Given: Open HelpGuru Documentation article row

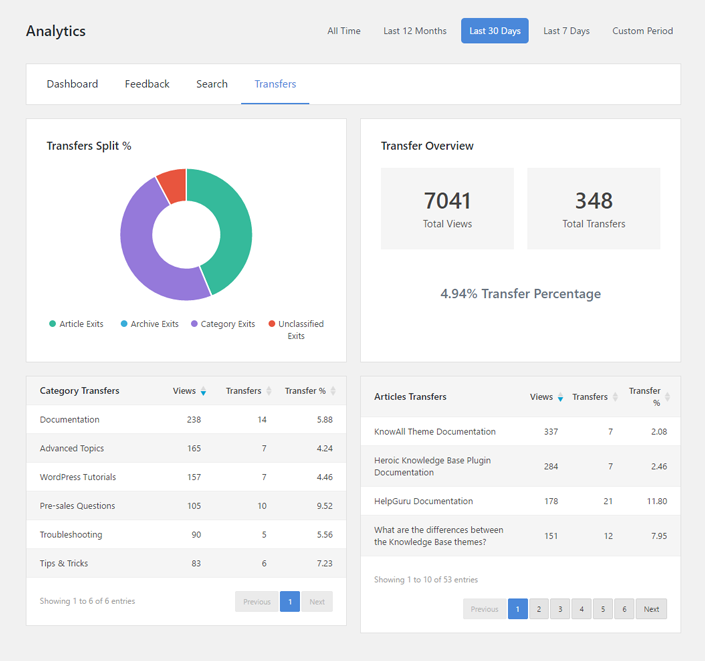Looking at the screenshot, I should coord(423,501).
